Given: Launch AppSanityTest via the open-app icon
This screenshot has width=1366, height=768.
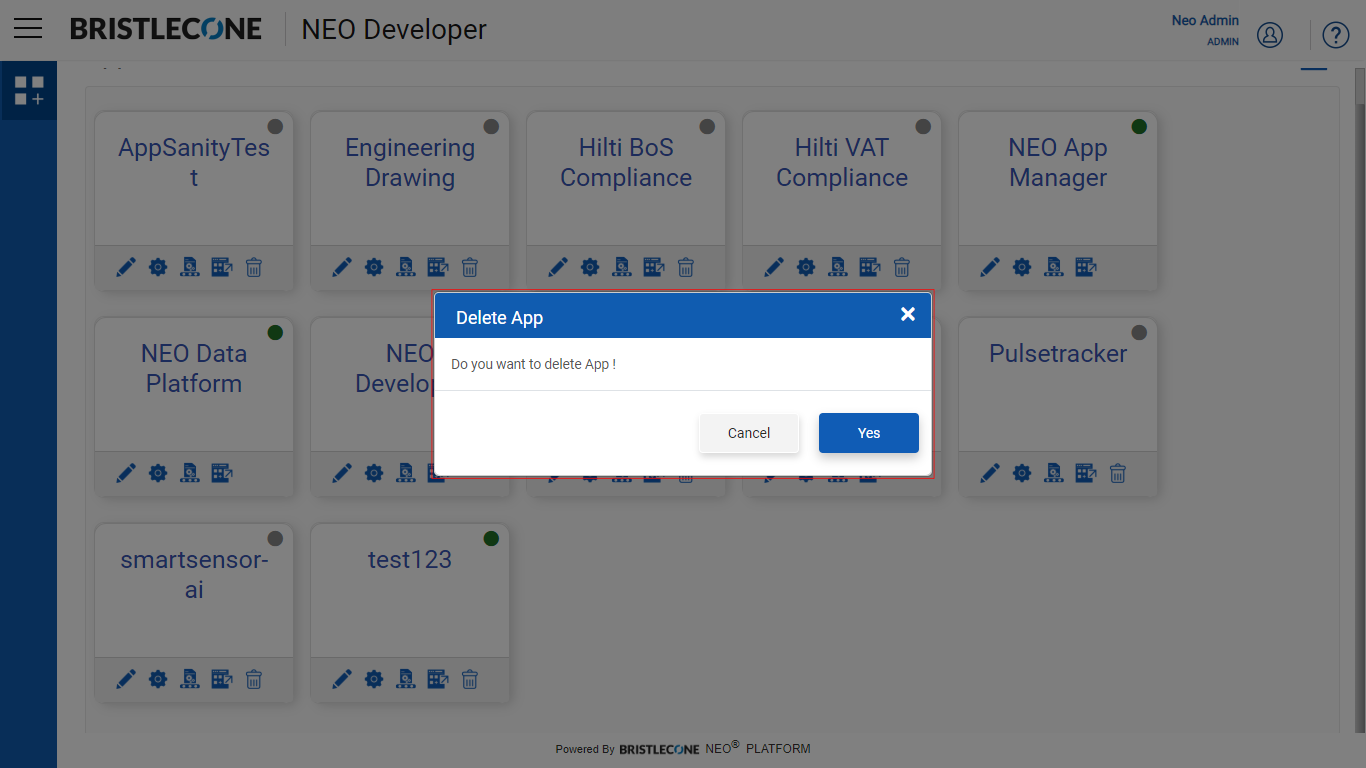Looking at the screenshot, I should click(x=222, y=267).
